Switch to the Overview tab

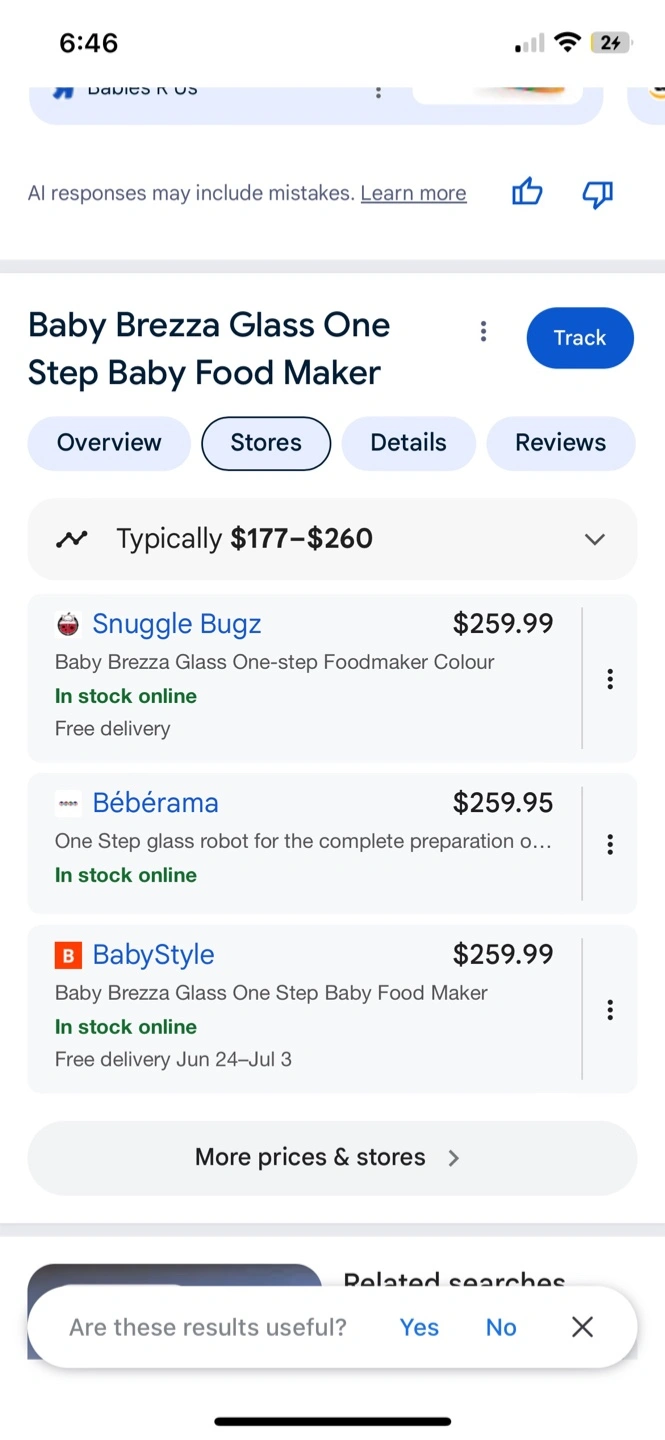(x=109, y=443)
